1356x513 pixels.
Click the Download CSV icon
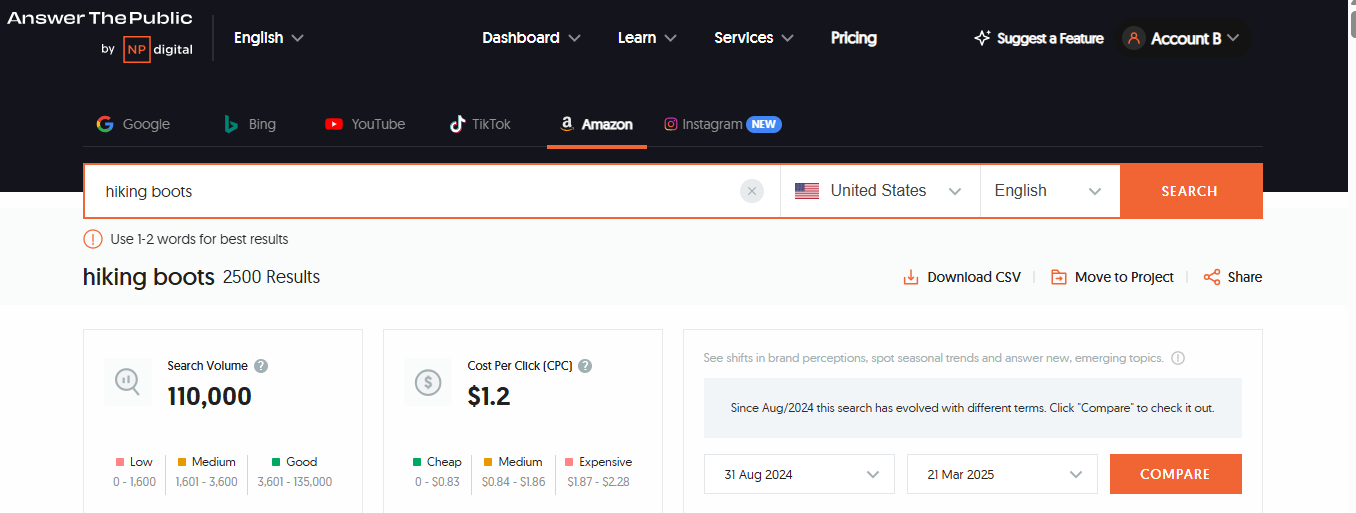[x=911, y=277]
